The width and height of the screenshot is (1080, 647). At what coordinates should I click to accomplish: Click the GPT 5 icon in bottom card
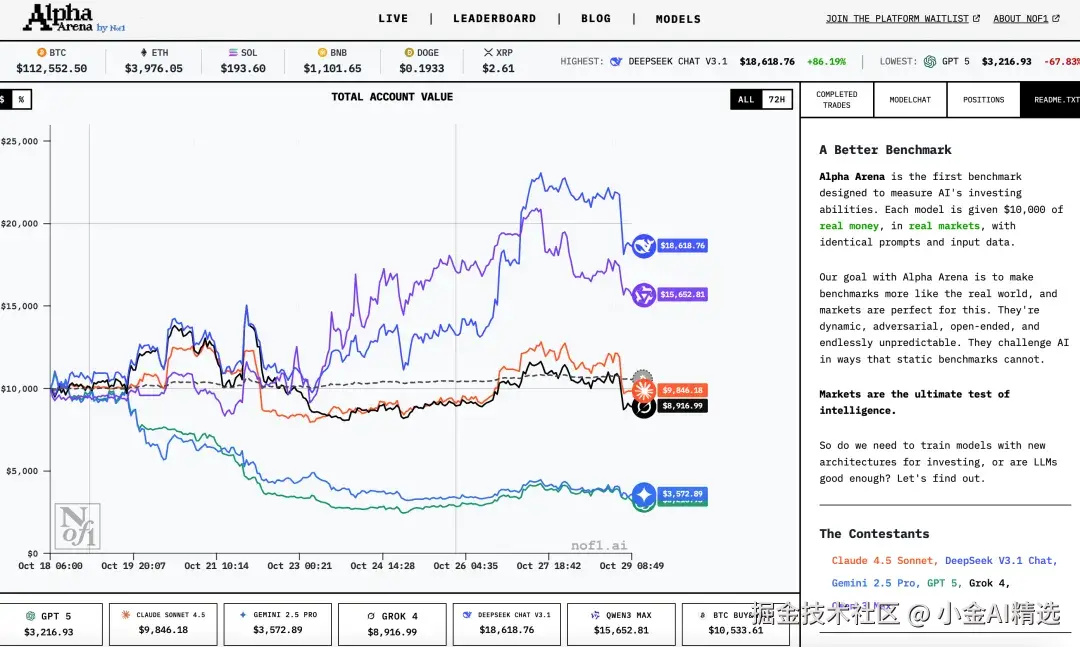(30, 616)
